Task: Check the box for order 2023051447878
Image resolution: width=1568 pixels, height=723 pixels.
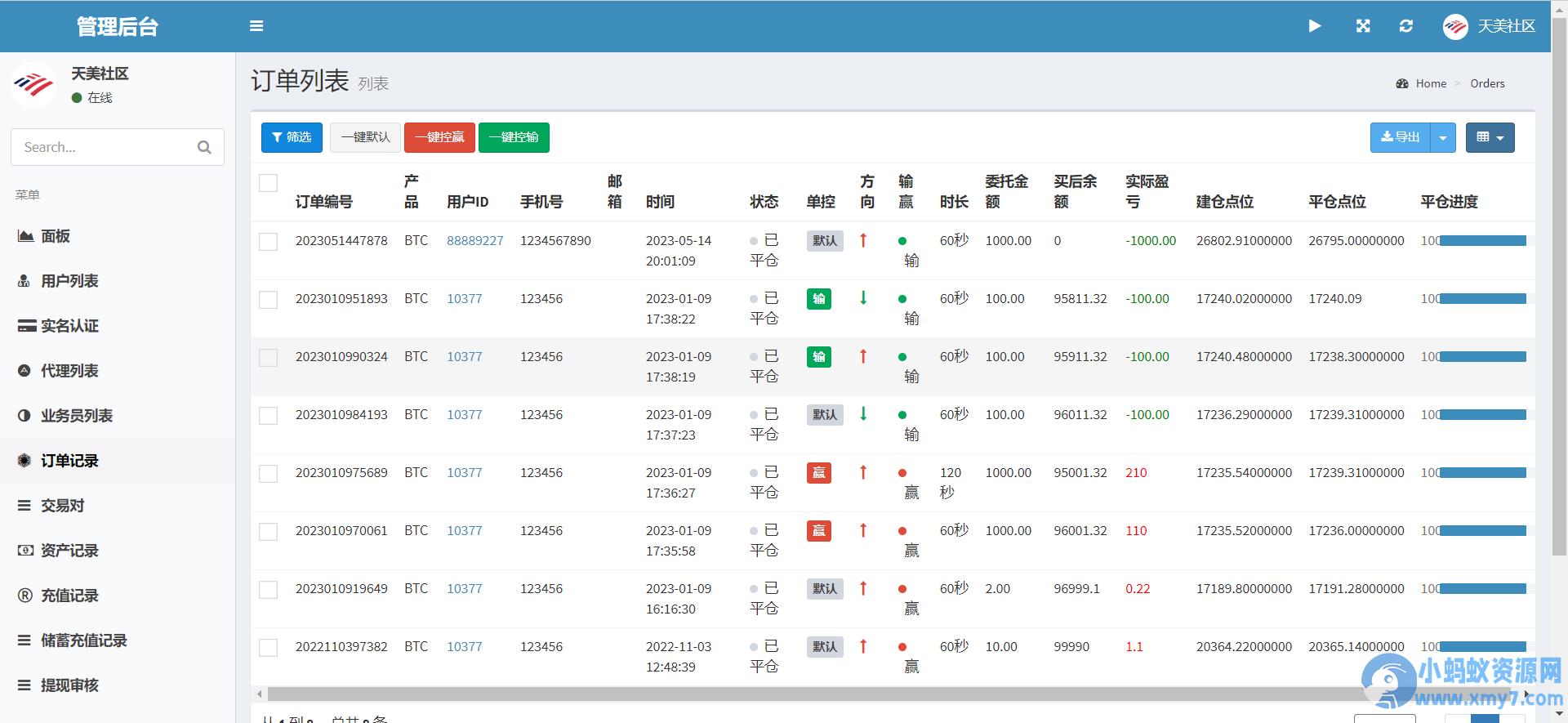Action: pyautogui.click(x=268, y=242)
